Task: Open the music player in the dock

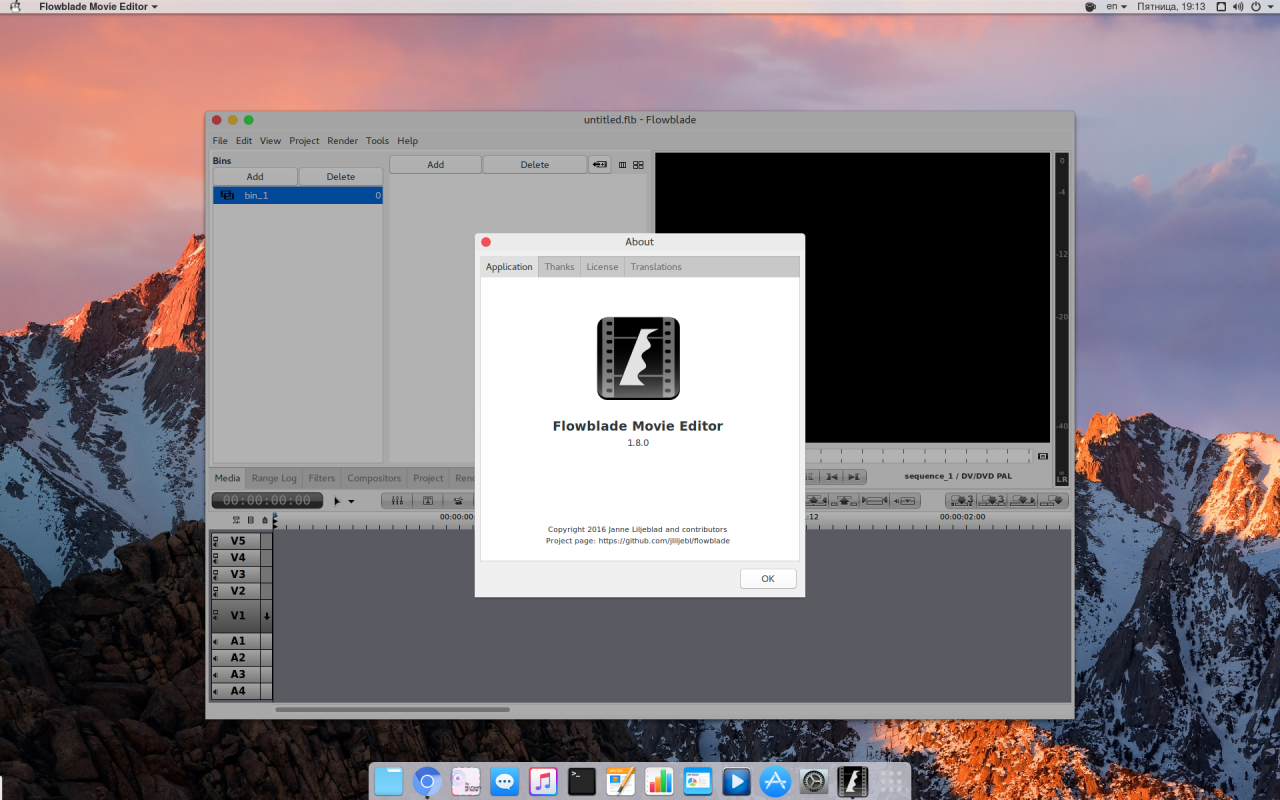Action: pos(543,781)
